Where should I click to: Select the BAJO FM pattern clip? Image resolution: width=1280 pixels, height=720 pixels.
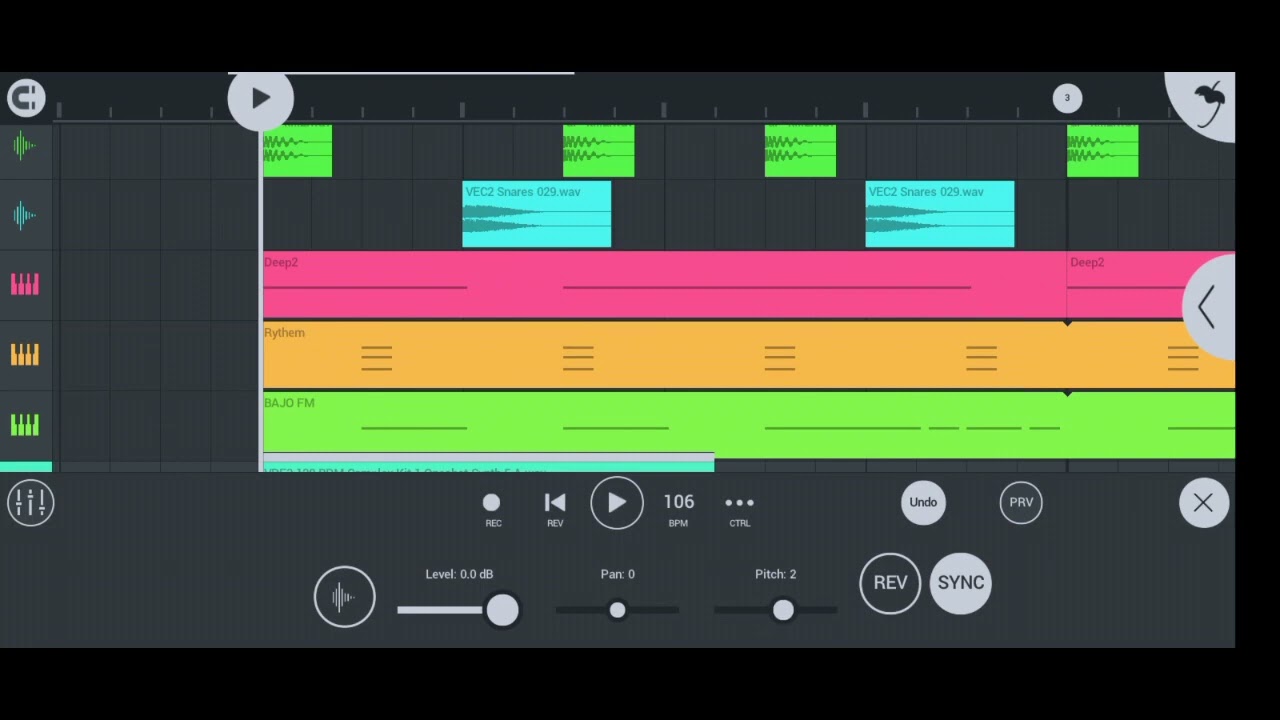tap(749, 425)
